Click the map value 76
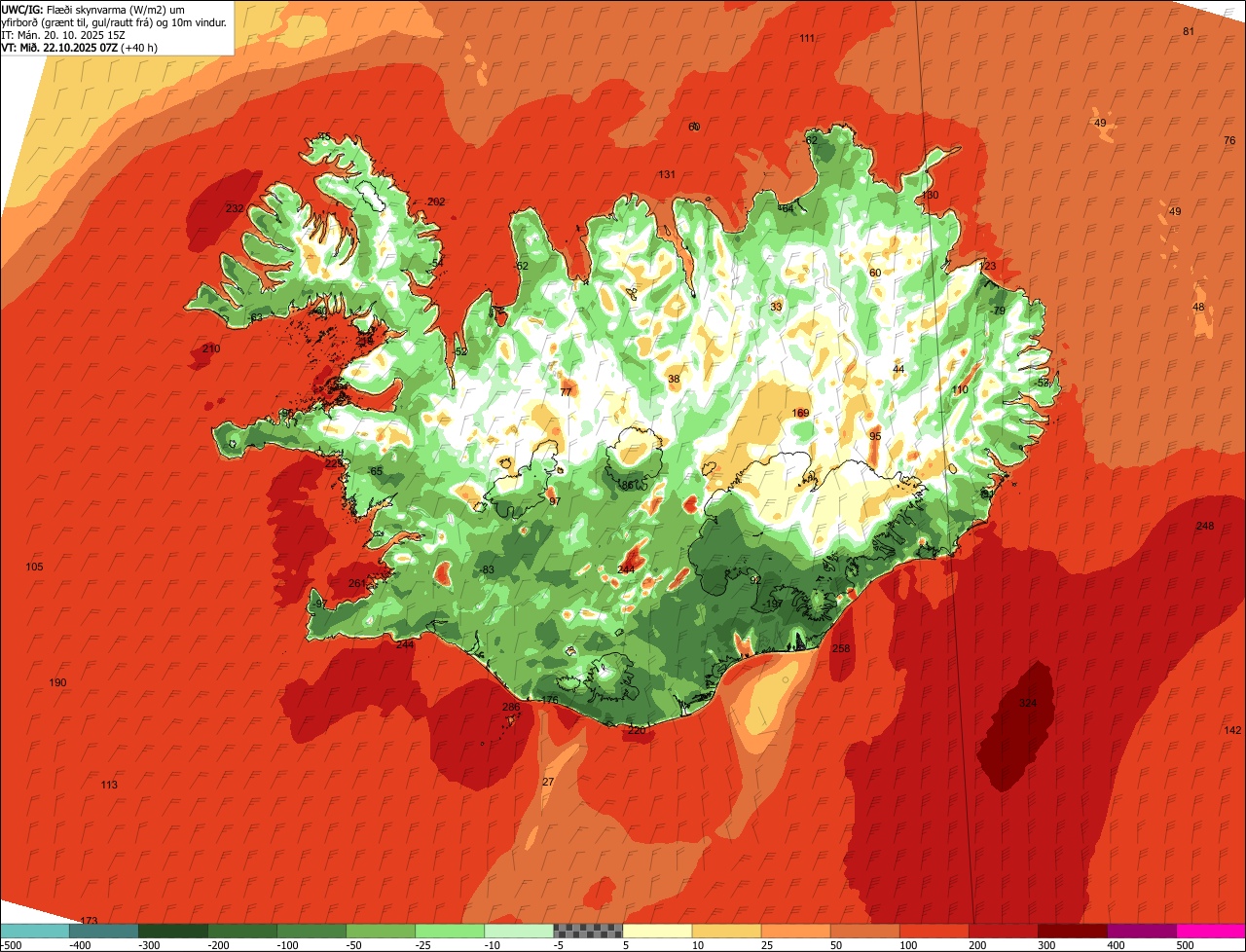This screenshot has width=1246, height=952. 1229,141
